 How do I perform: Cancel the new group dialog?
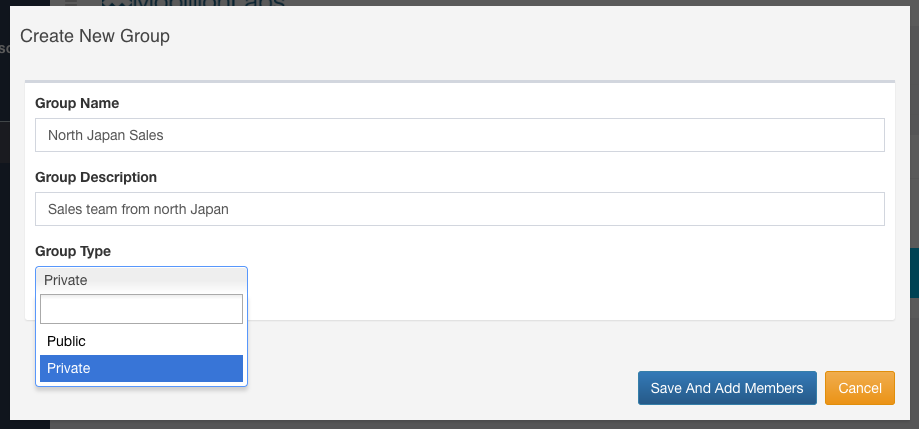tap(859, 388)
